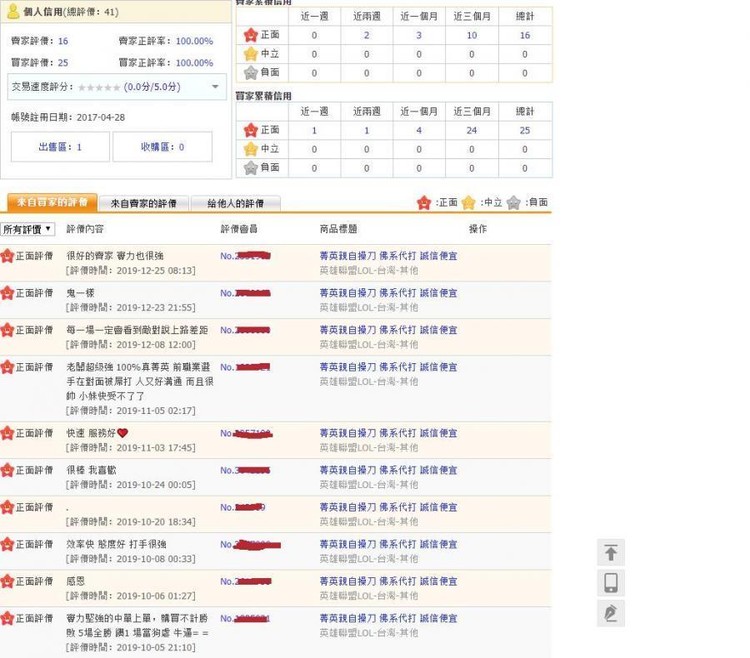Click the scroll-to-top arrow icon
This screenshot has width=750, height=658.
point(611,552)
